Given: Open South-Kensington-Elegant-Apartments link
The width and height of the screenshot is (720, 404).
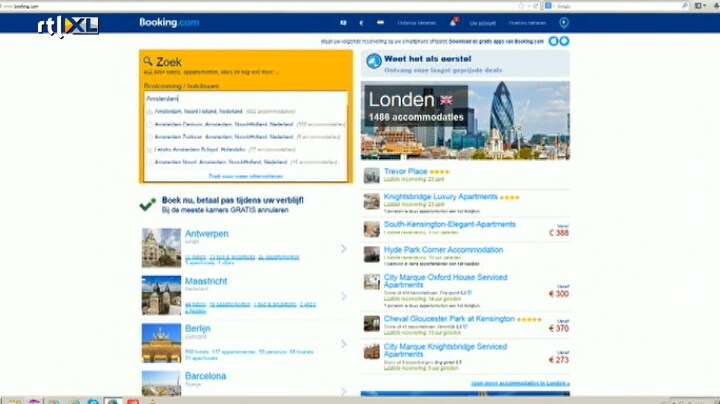Looking at the screenshot, I should pos(449,224).
